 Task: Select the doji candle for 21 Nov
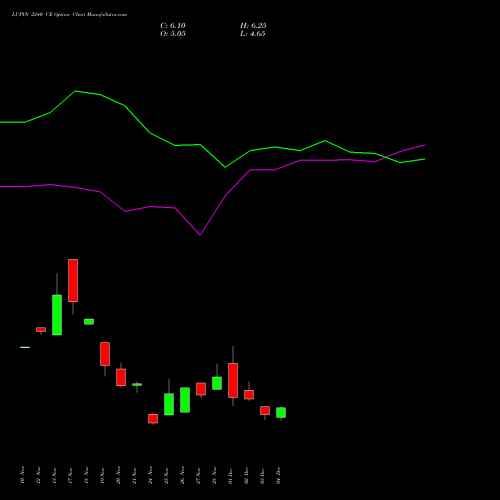137,385
